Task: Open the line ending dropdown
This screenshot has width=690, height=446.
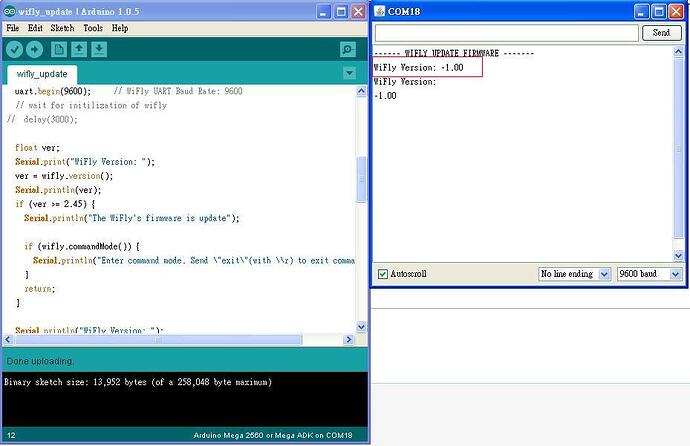Action: click(574, 274)
